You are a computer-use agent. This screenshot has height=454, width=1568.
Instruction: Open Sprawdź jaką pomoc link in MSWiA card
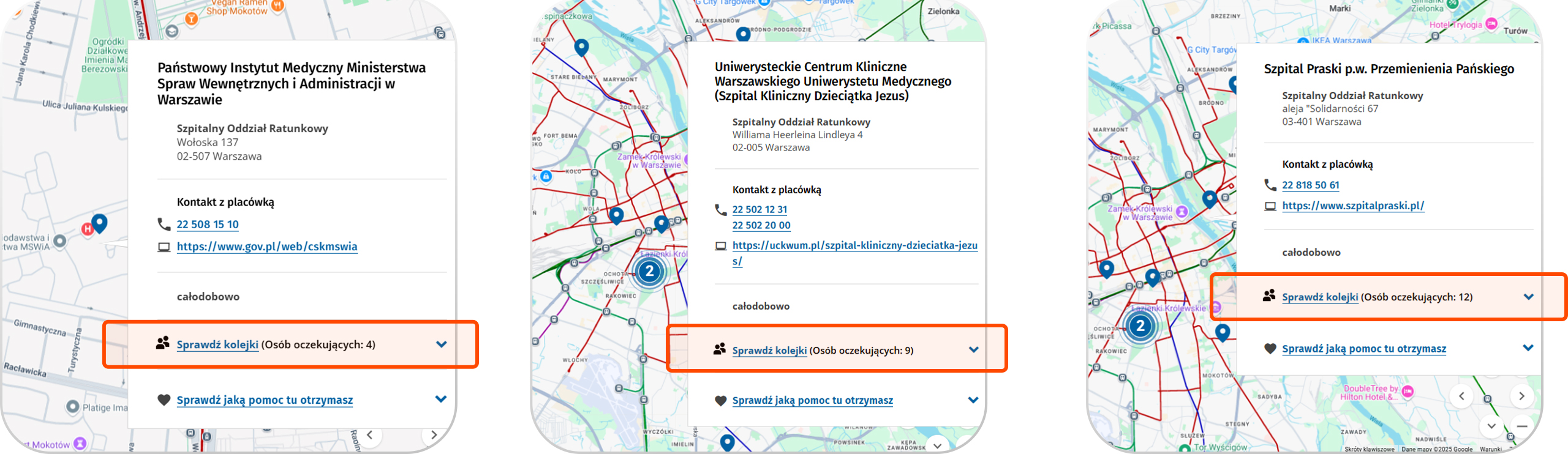(x=265, y=400)
